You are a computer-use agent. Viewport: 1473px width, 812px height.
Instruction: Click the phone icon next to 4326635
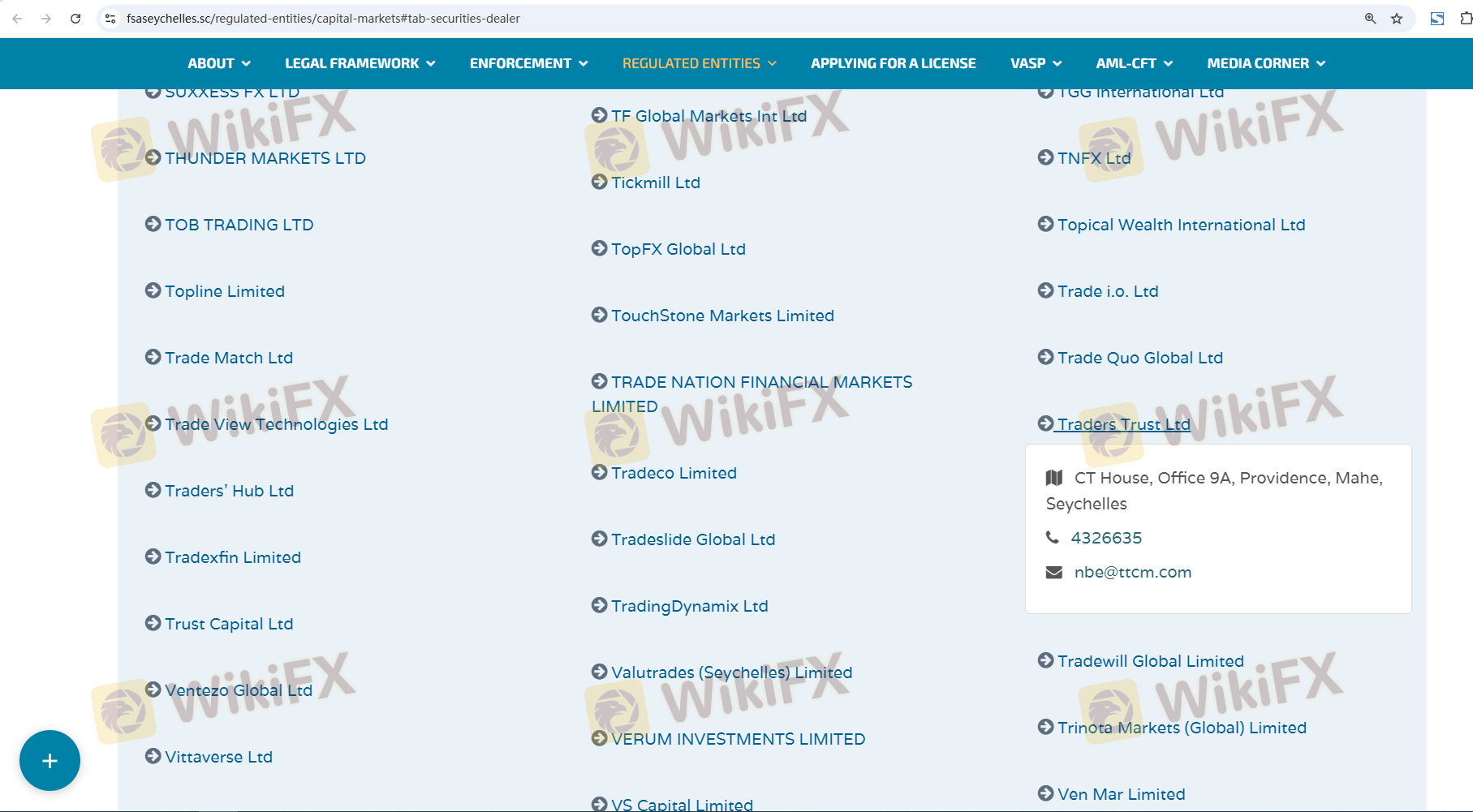[x=1053, y=538]
